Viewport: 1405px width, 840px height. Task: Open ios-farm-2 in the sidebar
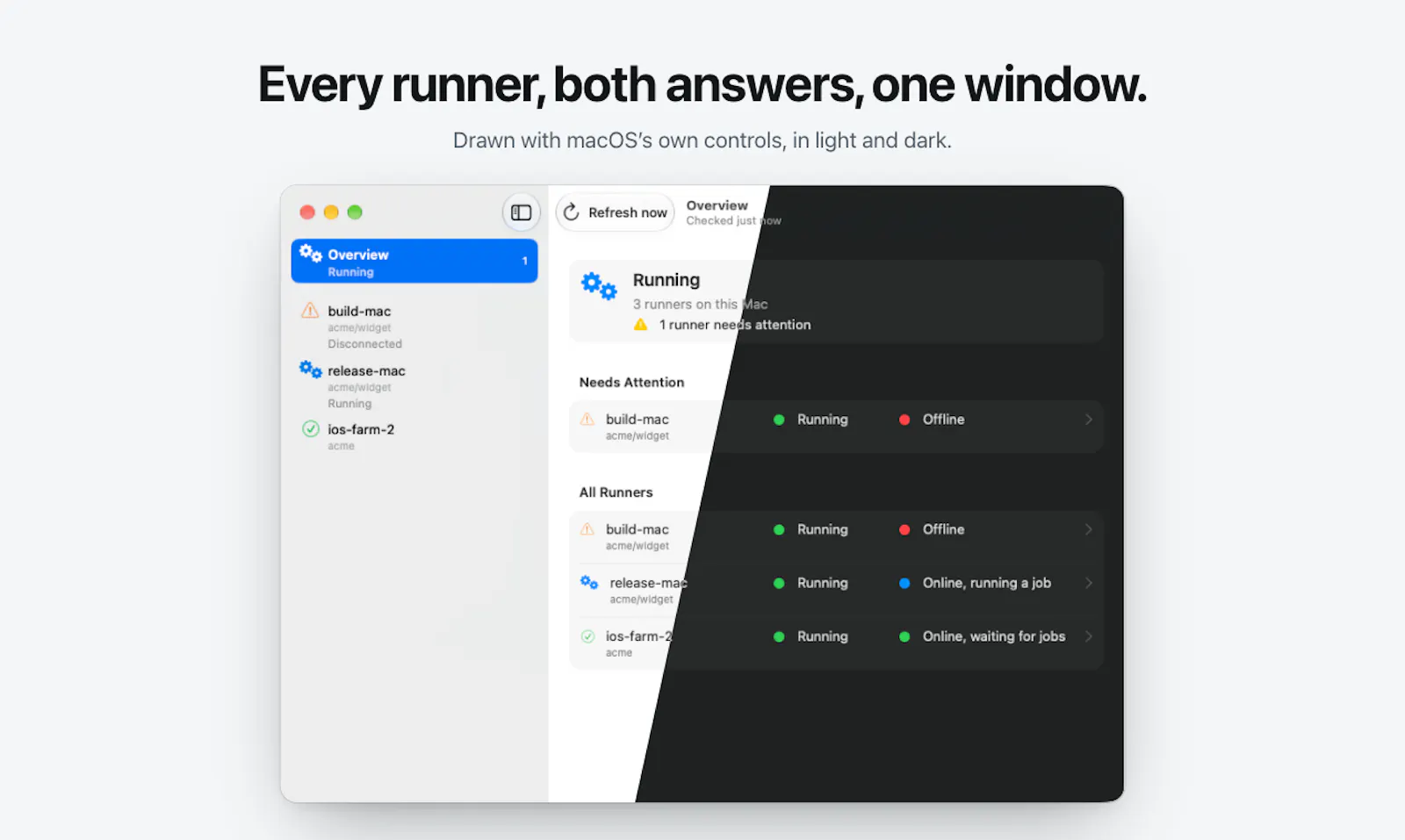pyautogui.click(x=414, y=436)
